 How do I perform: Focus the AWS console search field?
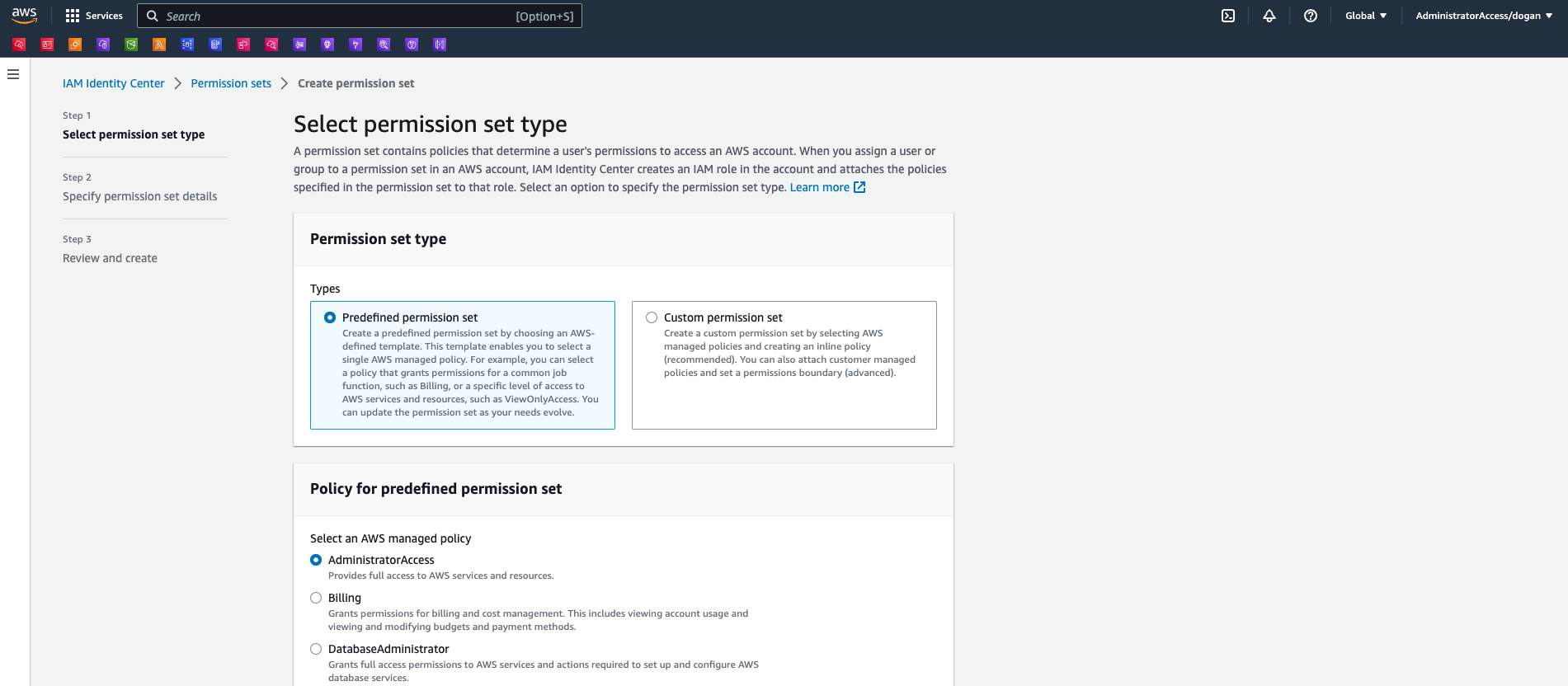360,16
